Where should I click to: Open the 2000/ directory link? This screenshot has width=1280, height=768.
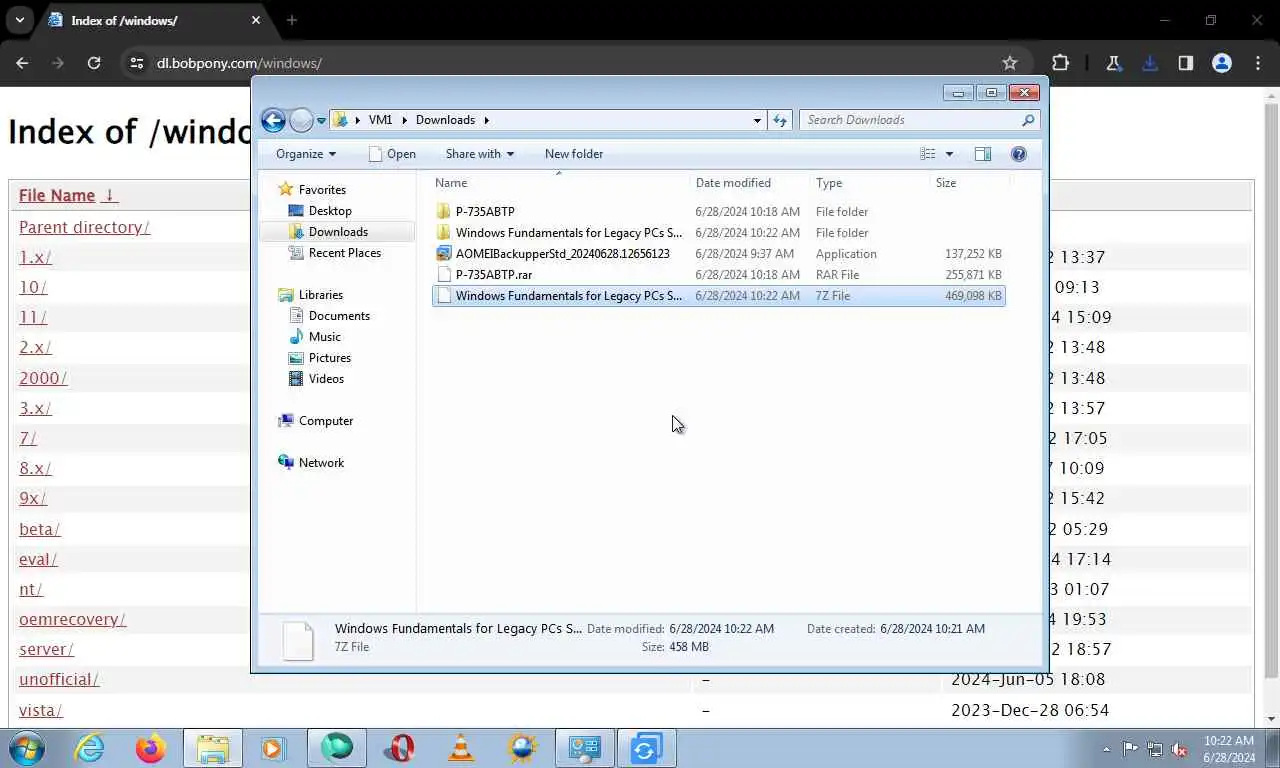pos(43,378)
